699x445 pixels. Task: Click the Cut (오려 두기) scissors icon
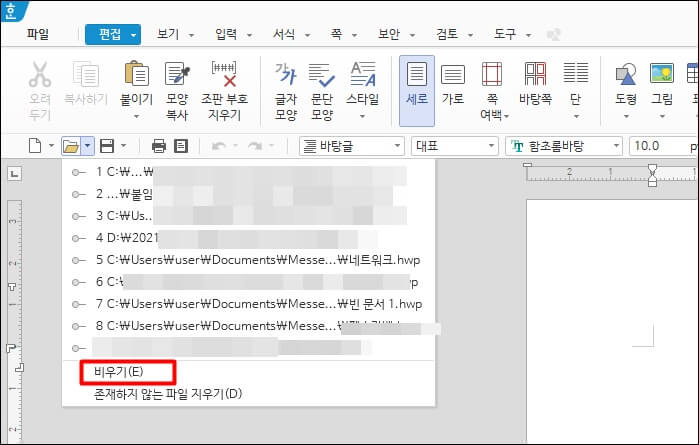[40, 74]
